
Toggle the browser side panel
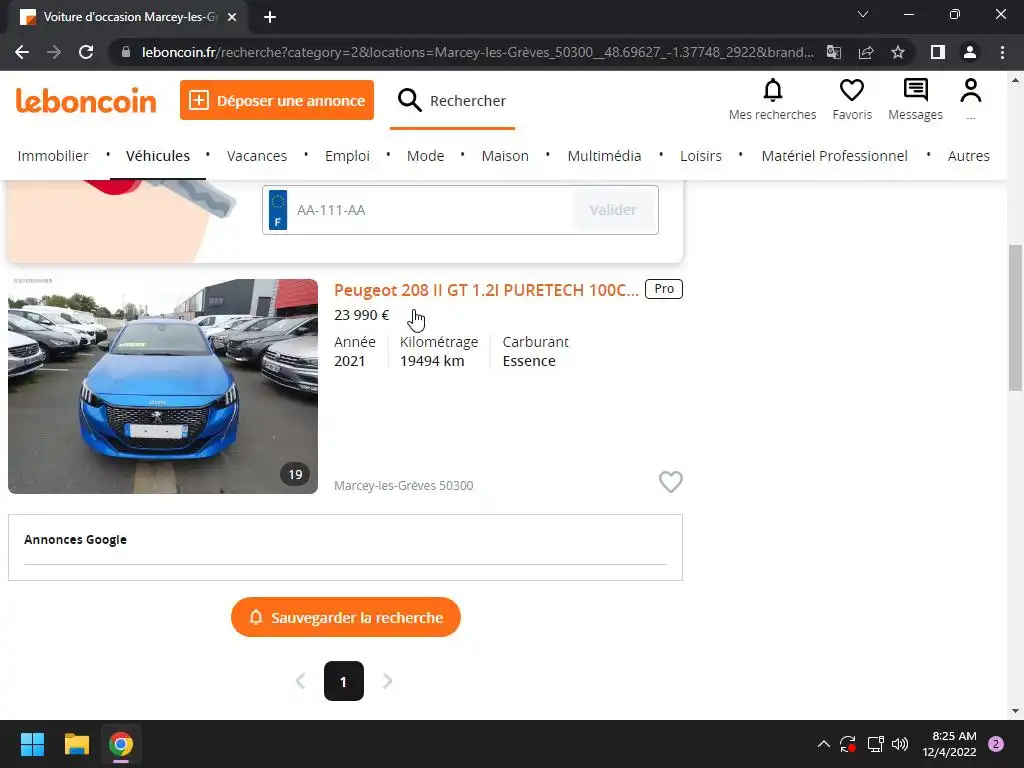click(938, 52)
